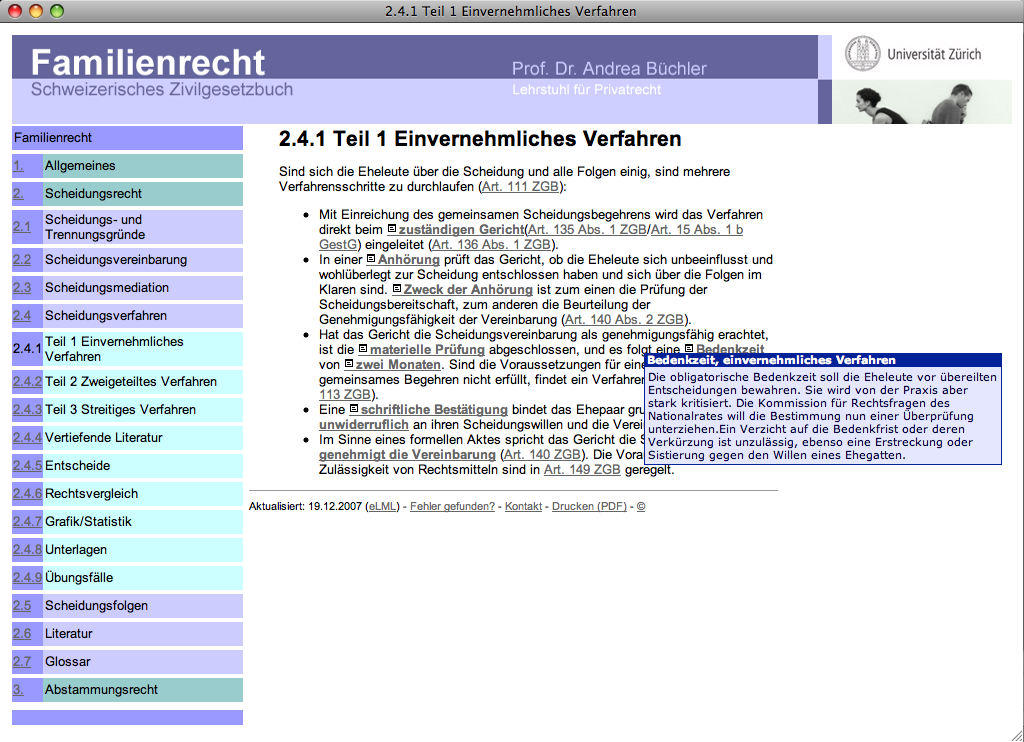Viewport: 1024px width, 742px height.
Task: Click the window resize grip corner
Action: tap(1017, 735)
